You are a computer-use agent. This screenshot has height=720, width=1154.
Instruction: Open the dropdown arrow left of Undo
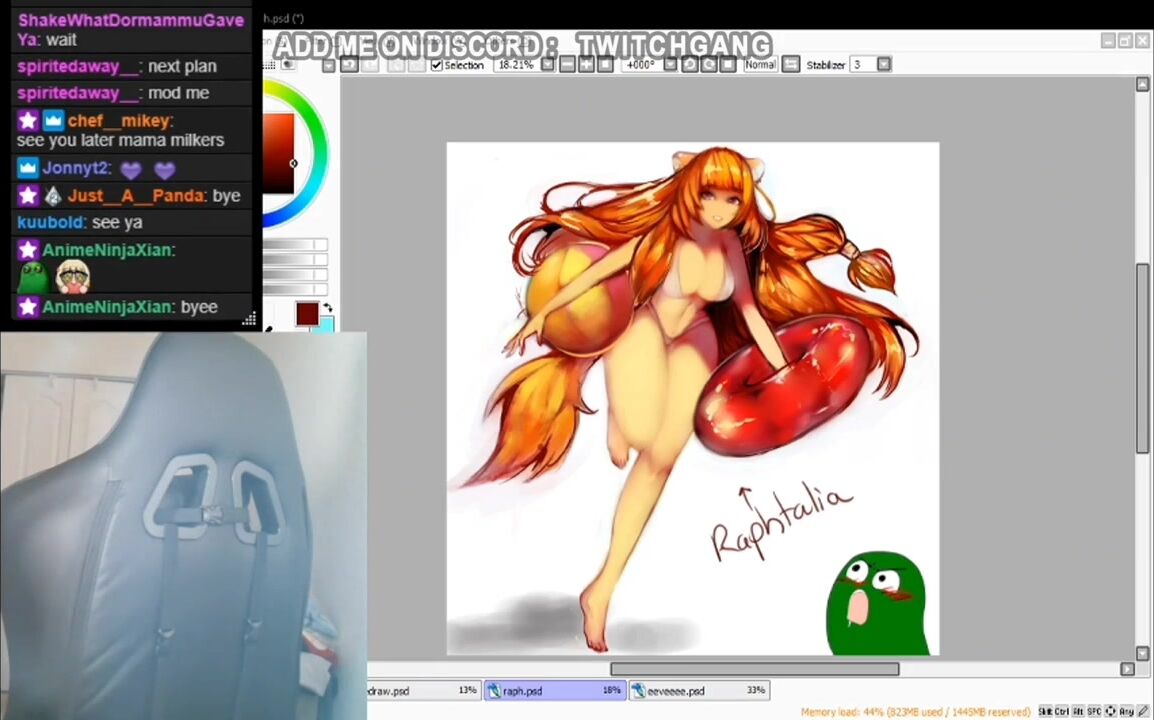tap(329, 66)
